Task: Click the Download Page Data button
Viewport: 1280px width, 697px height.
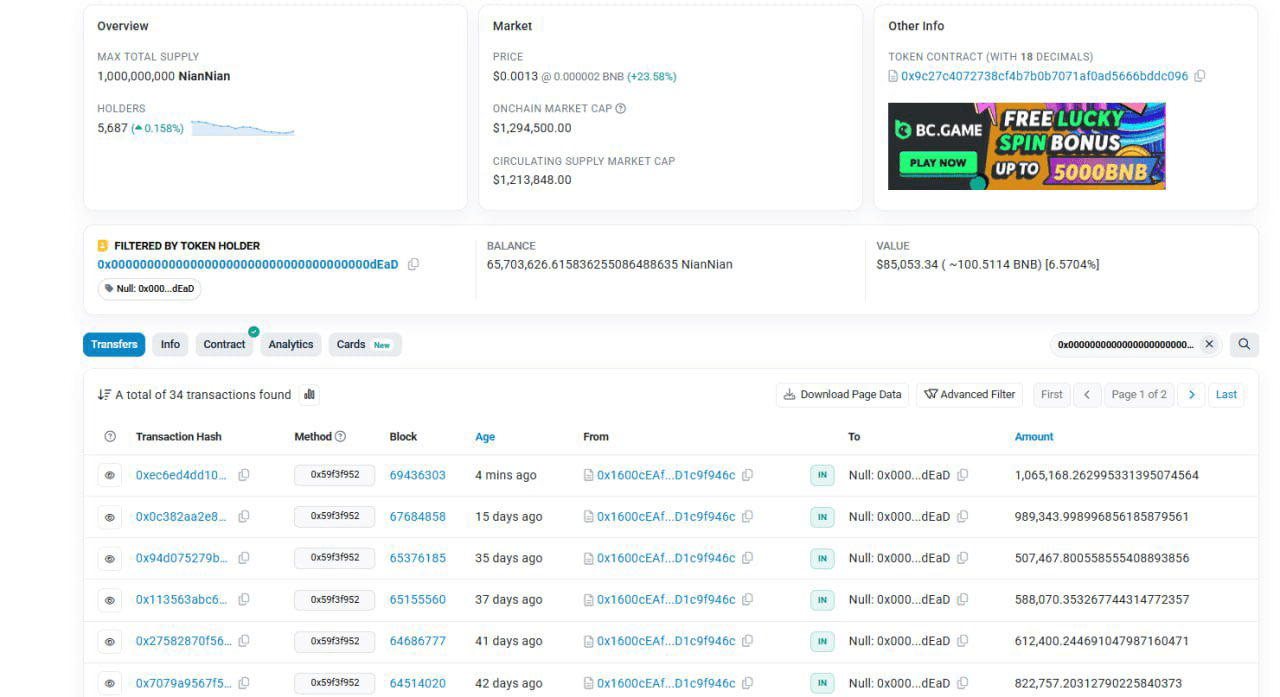Action: coord(842,395)
